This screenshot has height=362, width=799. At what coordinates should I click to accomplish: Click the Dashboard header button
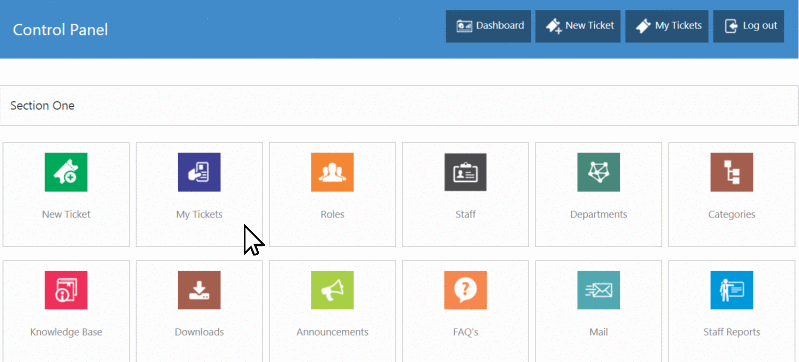click(488, 26)
